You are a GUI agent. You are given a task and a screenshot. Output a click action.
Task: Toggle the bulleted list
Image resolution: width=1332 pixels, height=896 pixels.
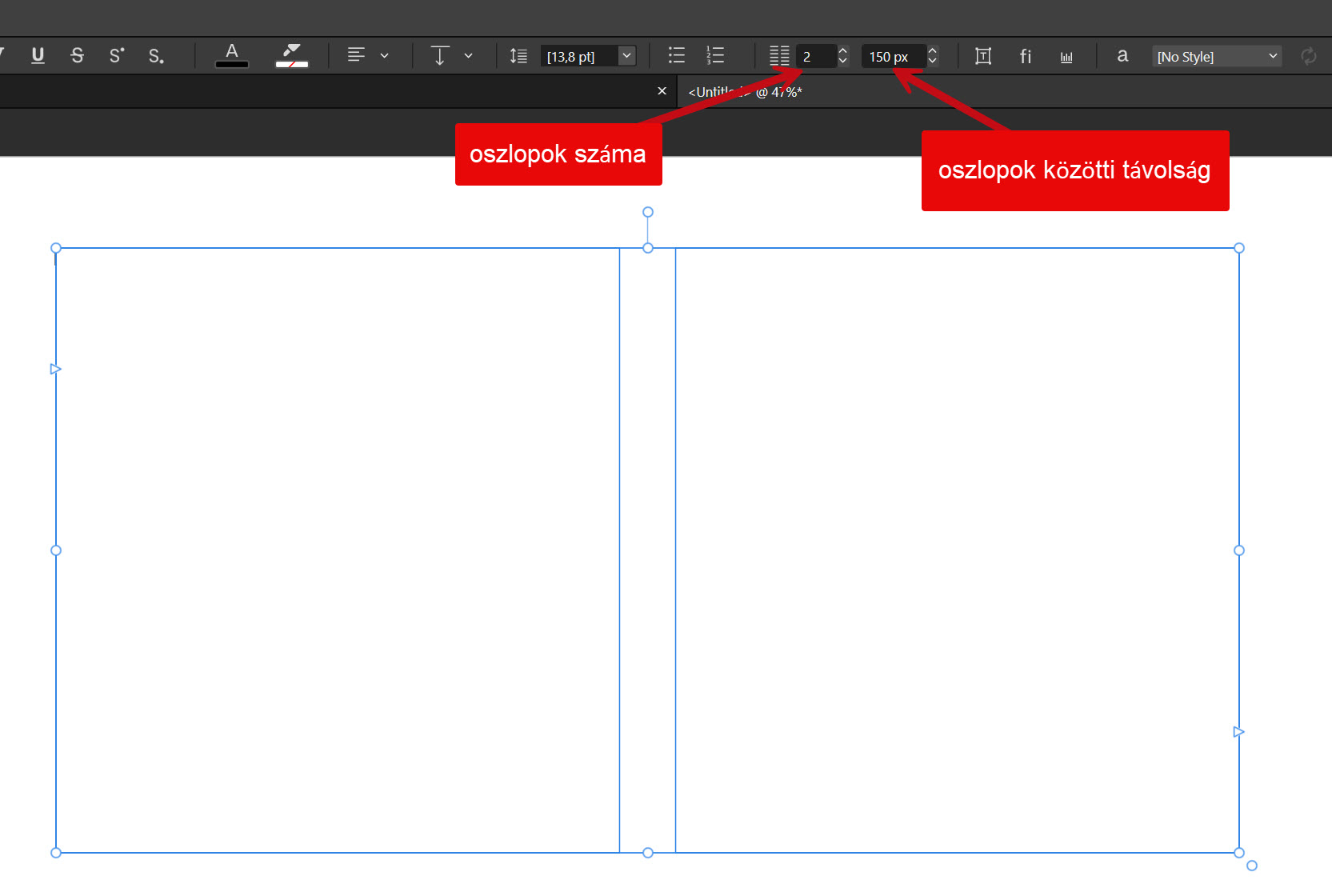click(677, 55)
